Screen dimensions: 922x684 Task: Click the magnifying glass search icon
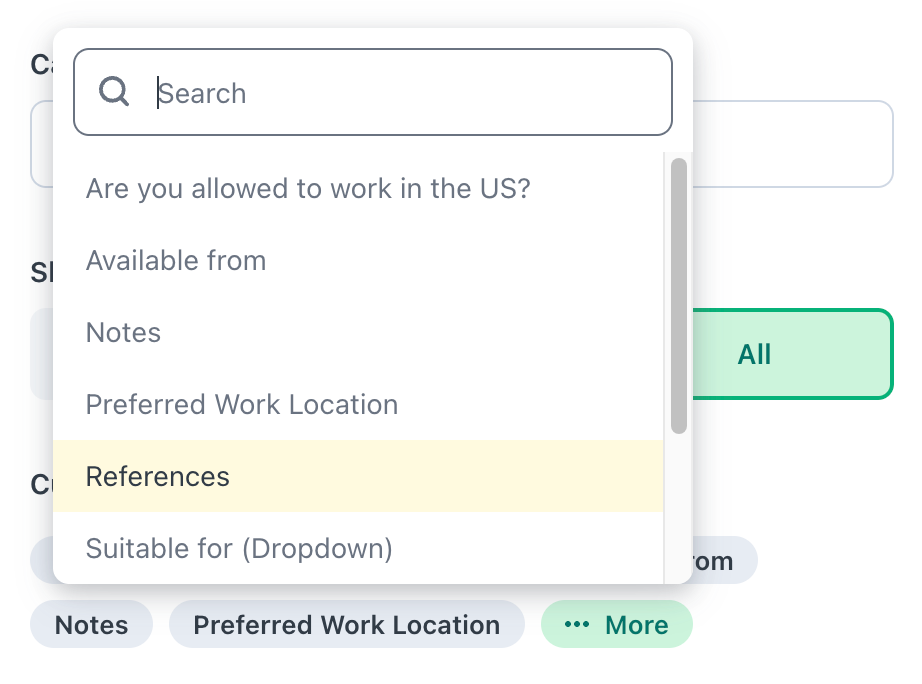coord(113,91)
